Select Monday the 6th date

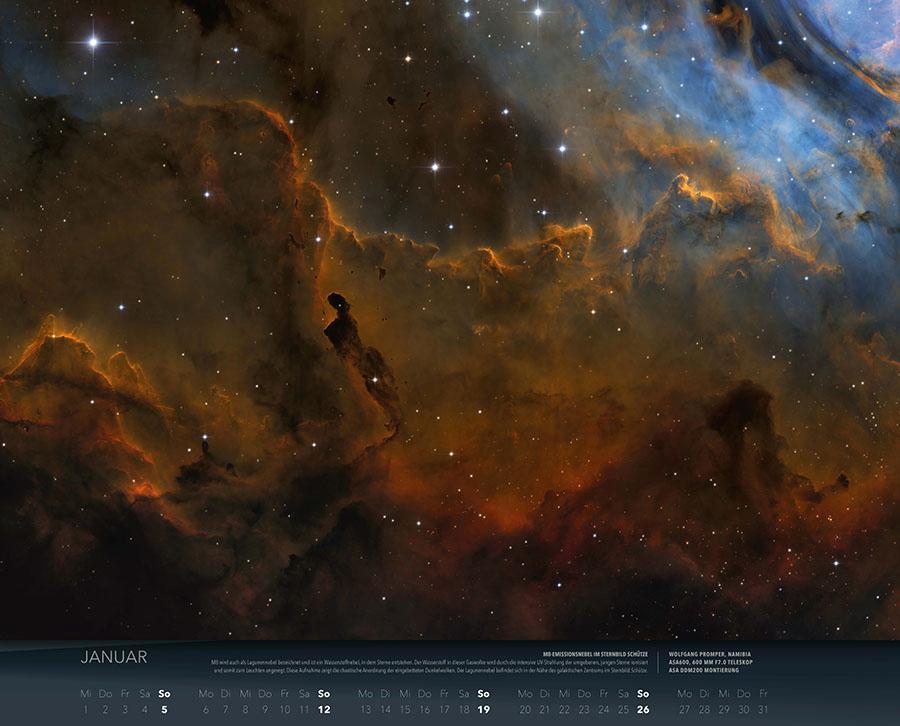click(x=206, y=709)
